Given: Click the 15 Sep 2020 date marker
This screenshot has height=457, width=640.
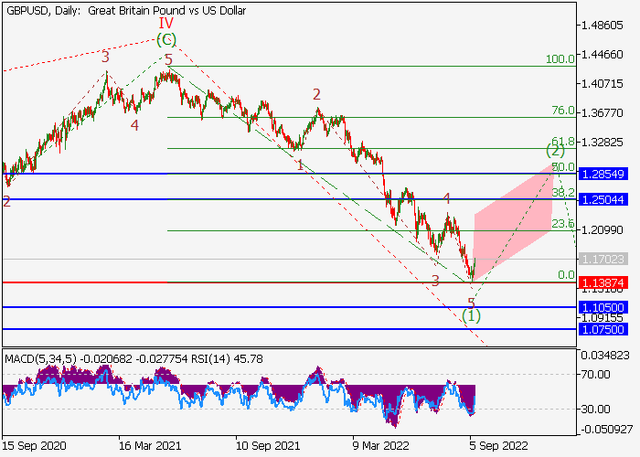Looking at the screenshot, I should [x=33, y=445].
